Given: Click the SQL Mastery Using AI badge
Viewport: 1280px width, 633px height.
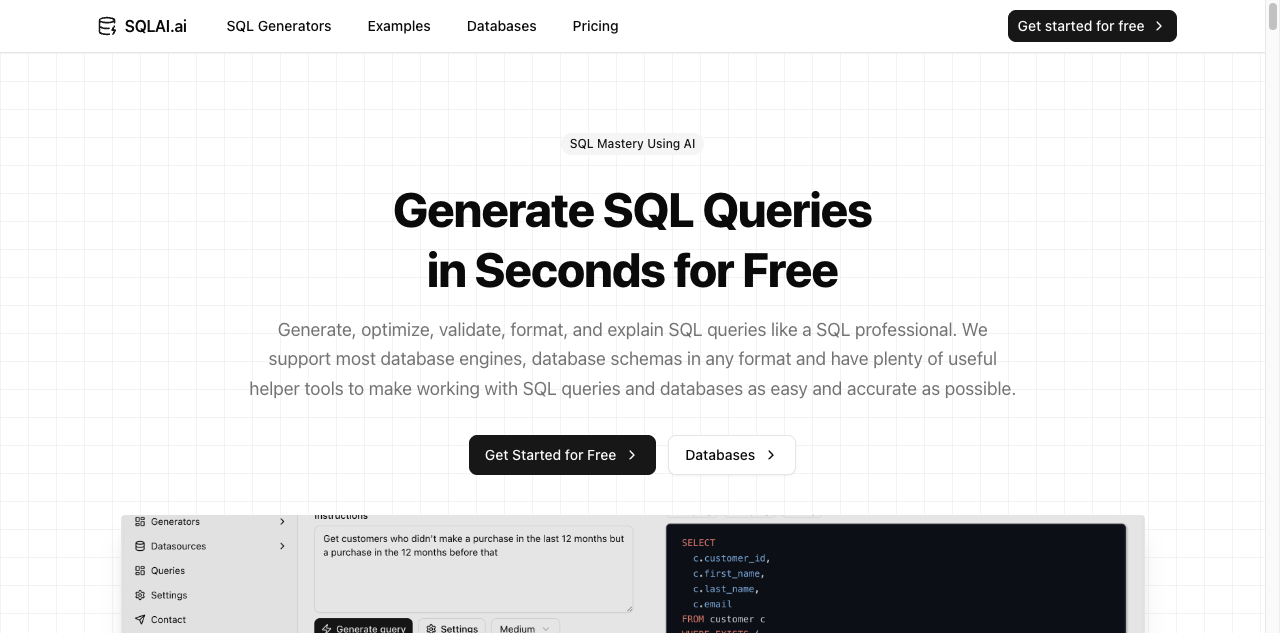Looking at the screenshot, I should coord(632,144).
